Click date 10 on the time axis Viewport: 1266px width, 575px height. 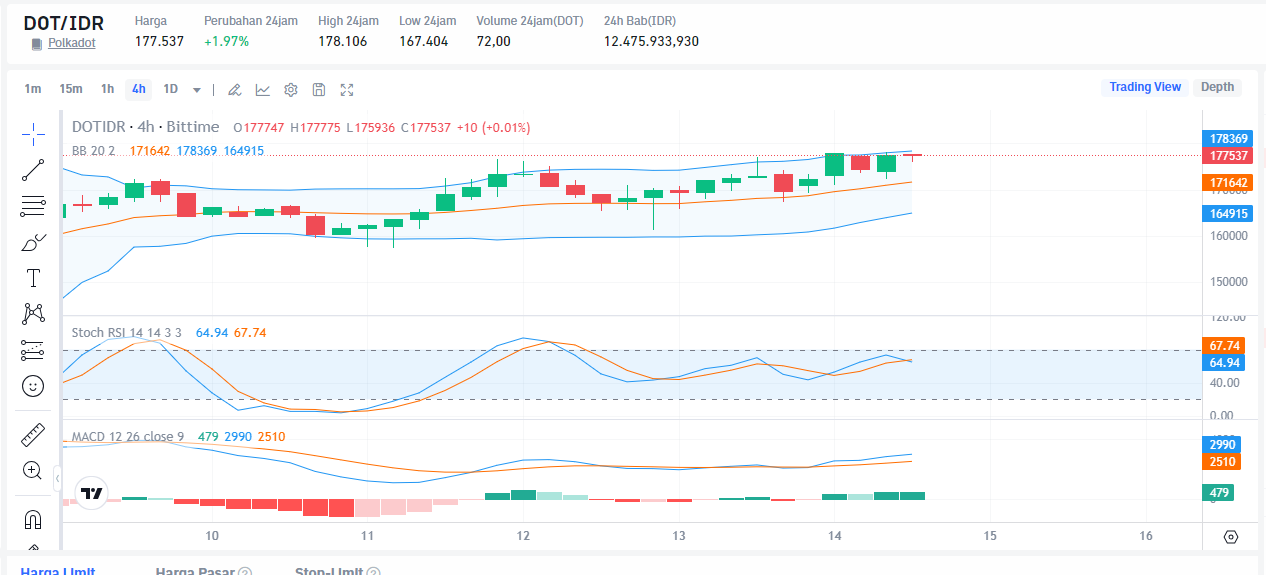coord(212,536)
